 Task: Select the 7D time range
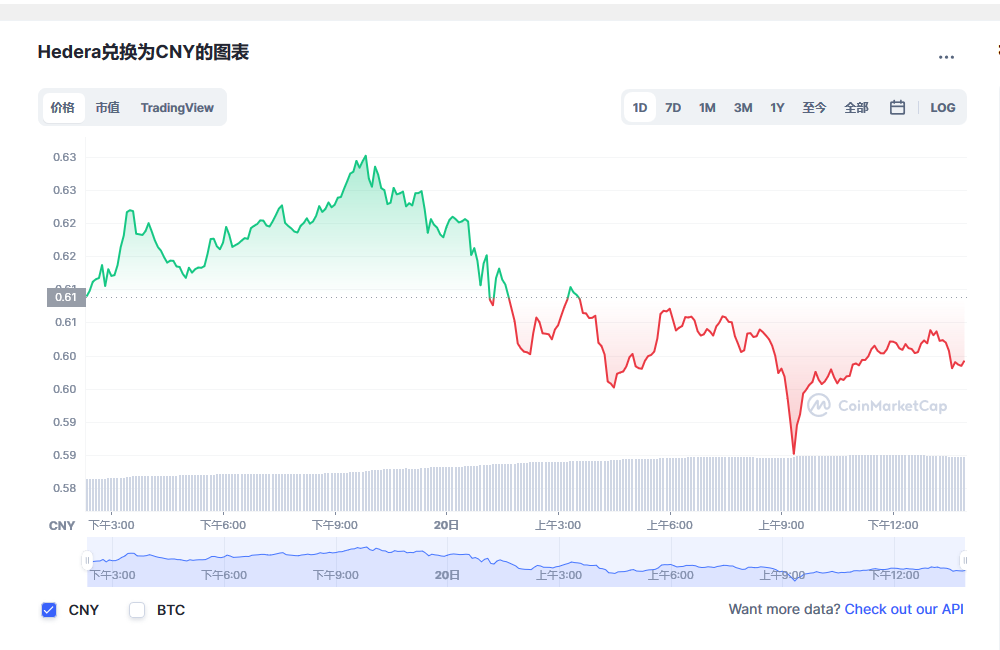pyautogui.click(x=673, y=108)
